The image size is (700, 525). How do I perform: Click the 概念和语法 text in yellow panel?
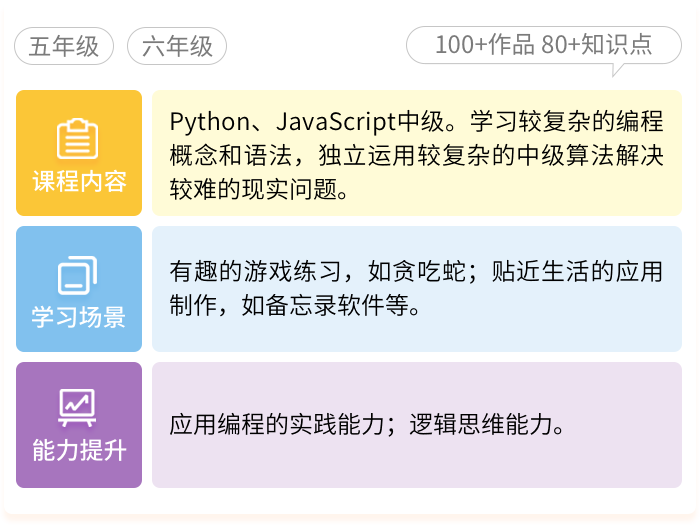click(216, 157)
